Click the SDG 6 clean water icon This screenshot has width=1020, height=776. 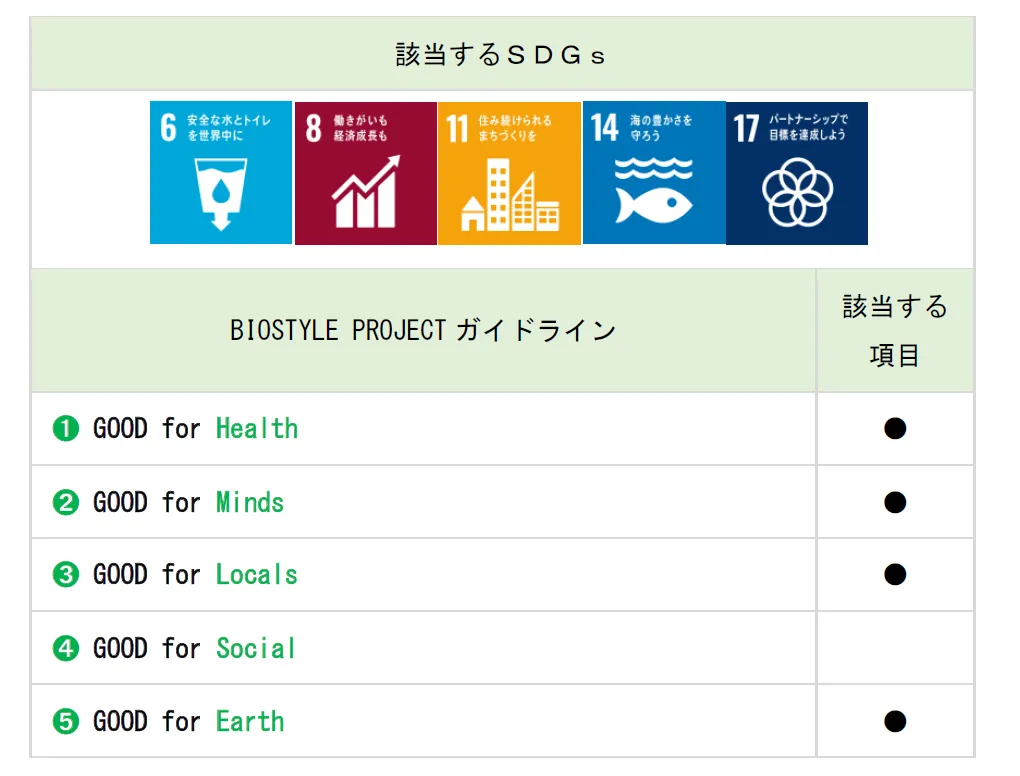(x=221, y=172)
